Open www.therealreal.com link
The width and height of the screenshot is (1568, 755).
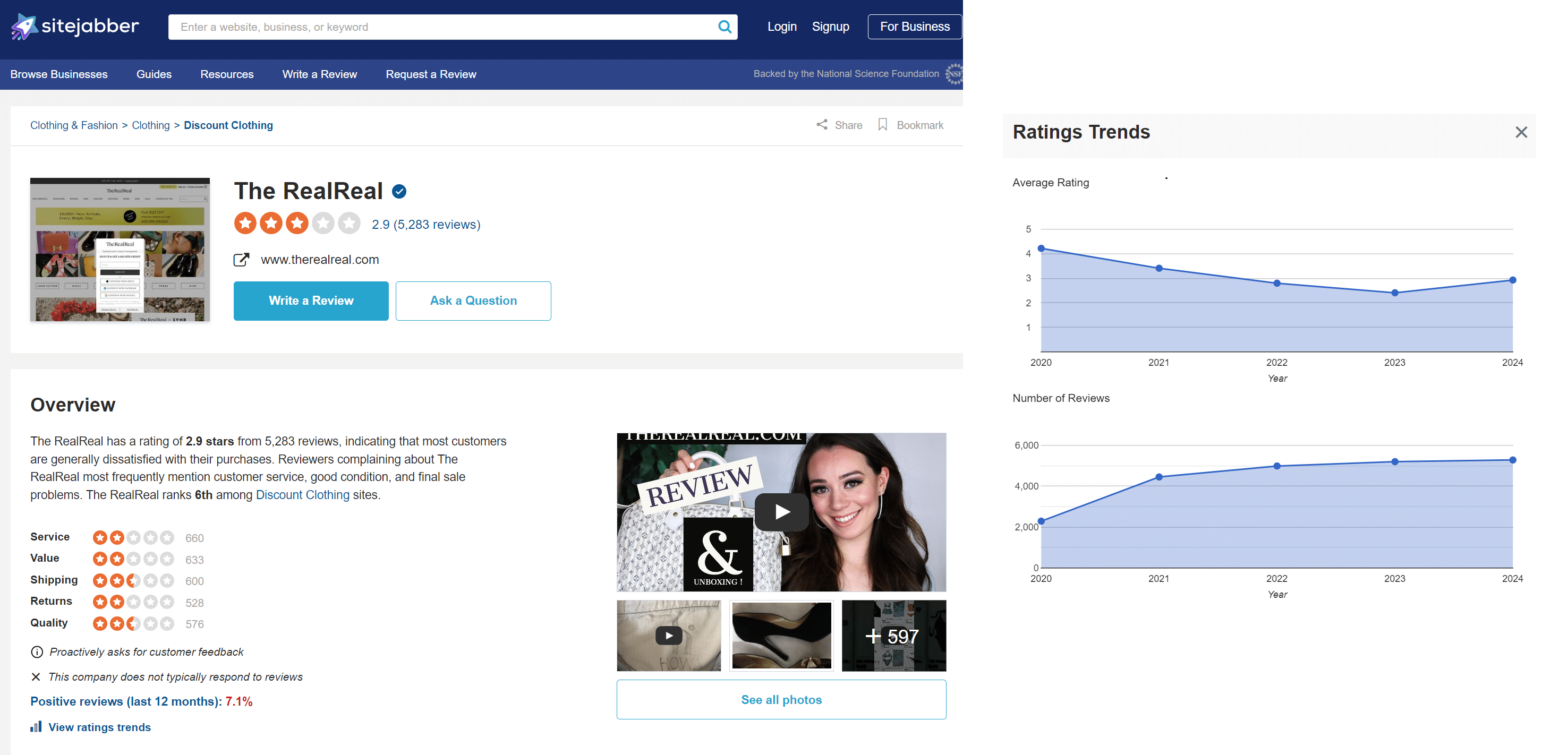pos(320,260)
